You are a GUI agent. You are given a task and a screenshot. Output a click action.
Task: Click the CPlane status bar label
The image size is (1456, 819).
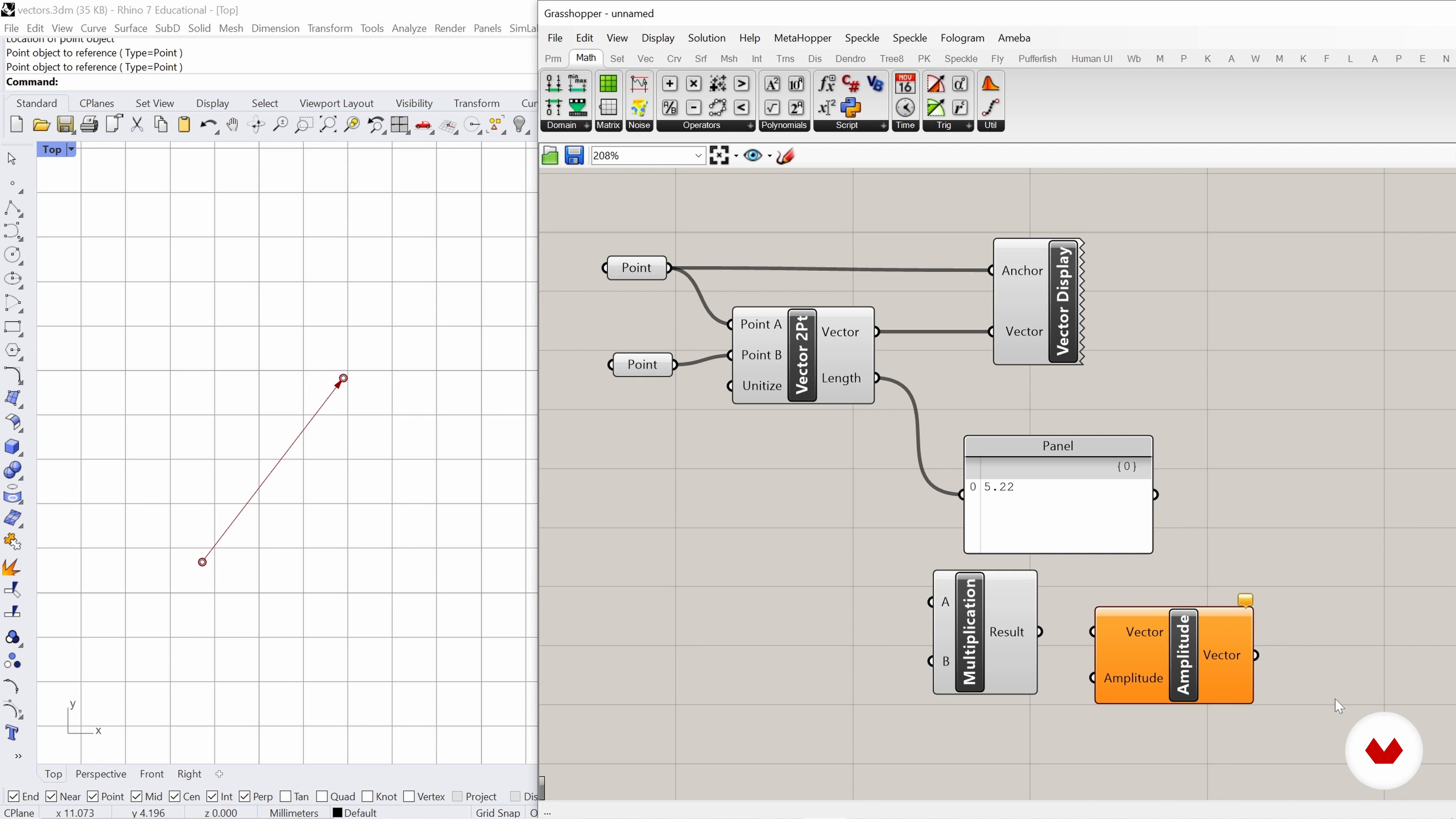tap(19, 813)
